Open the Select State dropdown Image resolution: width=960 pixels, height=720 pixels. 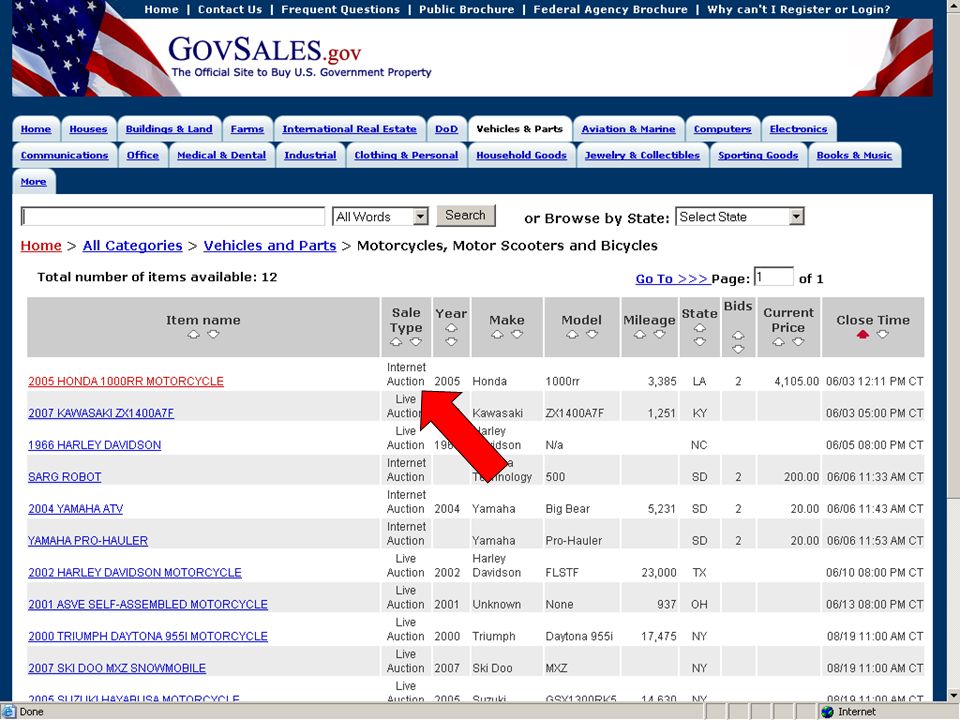[740, 216]
